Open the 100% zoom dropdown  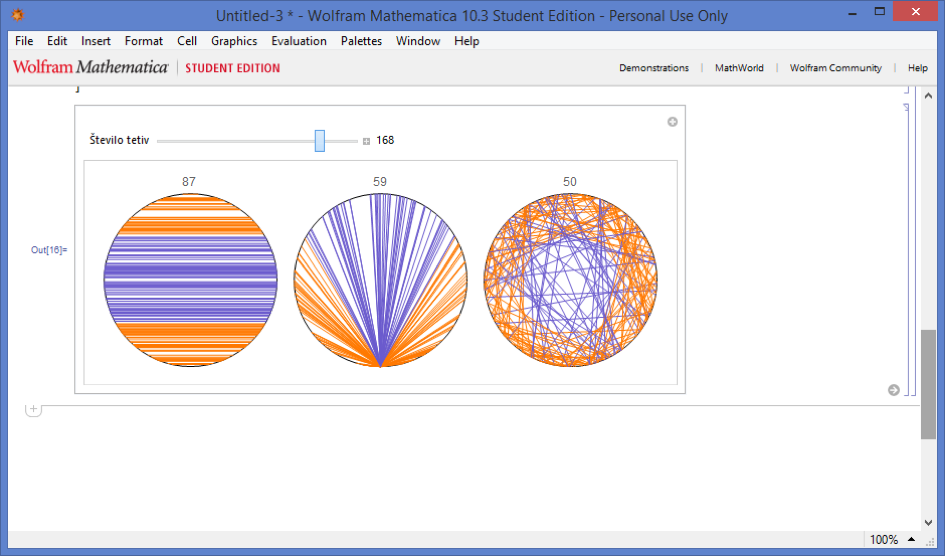[908, 540]
